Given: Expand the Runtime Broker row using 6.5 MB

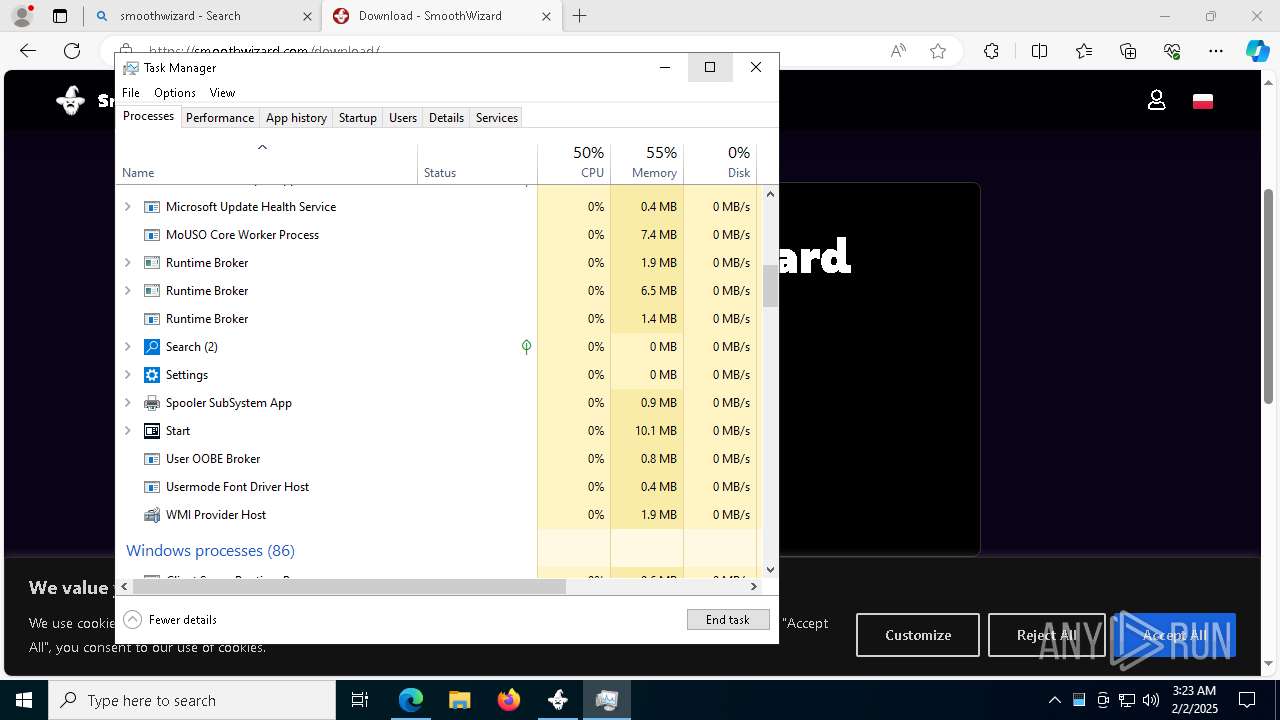Looking at the screenshot, I should (x=127, y=291).
